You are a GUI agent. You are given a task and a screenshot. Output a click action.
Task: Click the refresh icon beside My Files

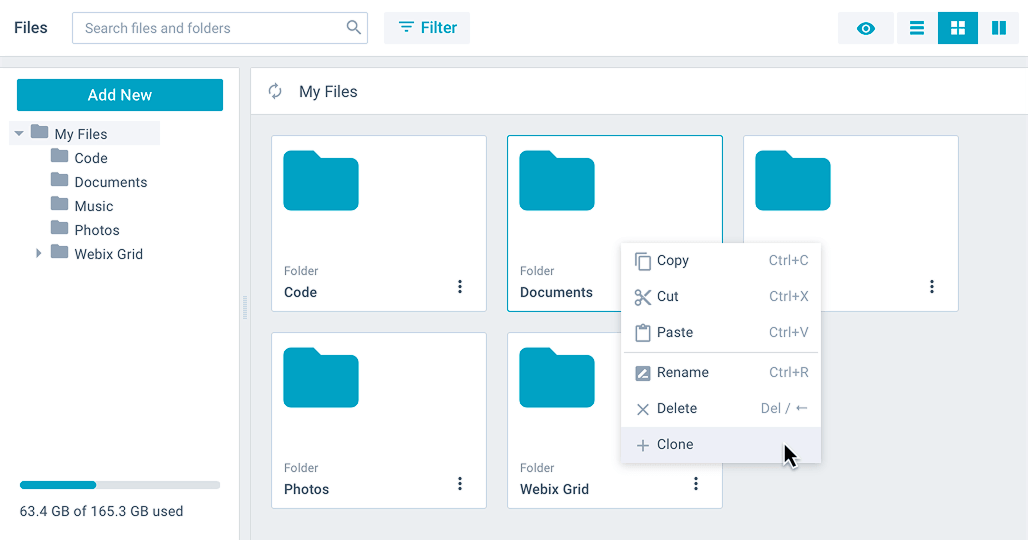tap(275, 92)
